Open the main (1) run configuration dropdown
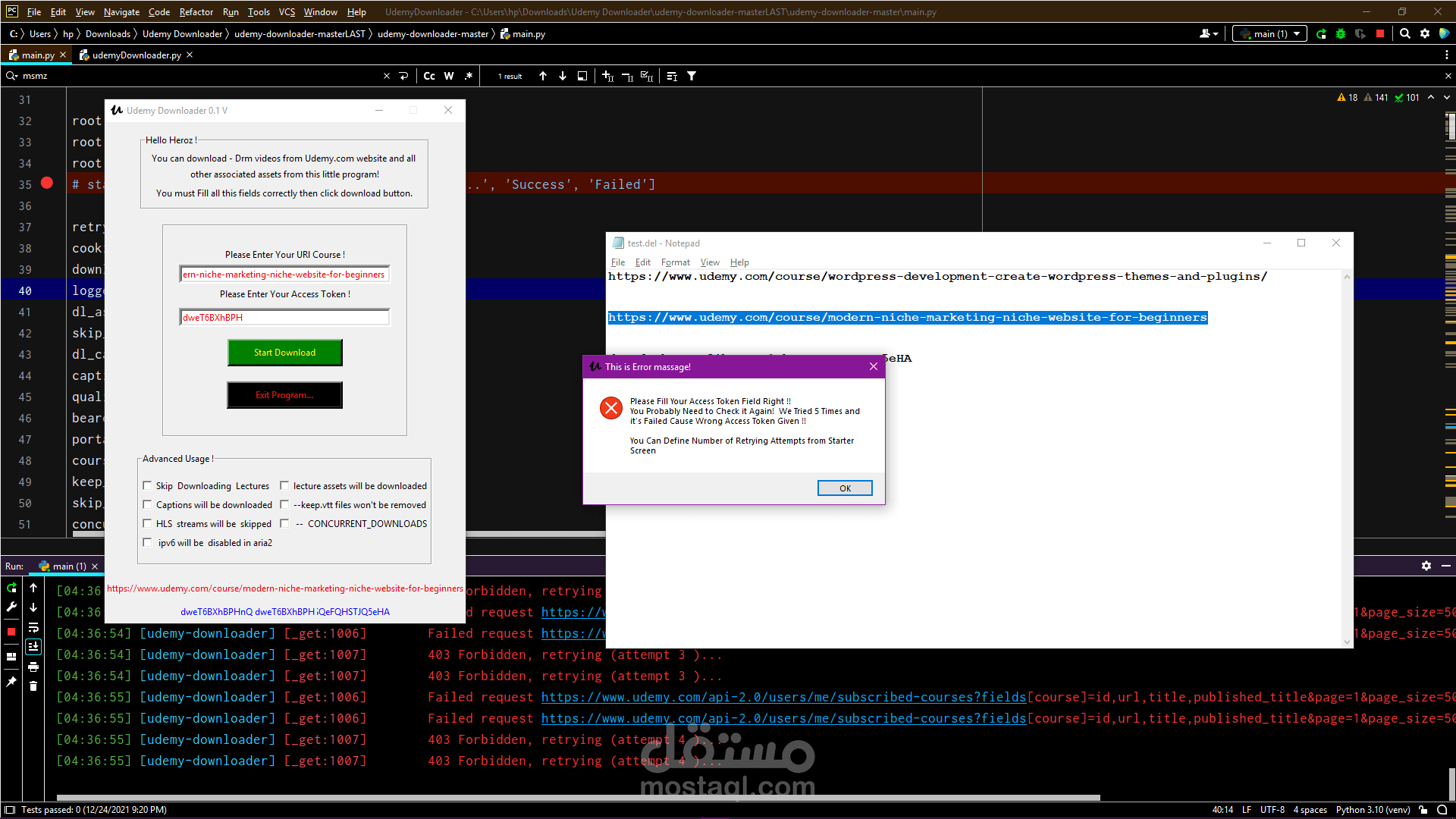The width and height of the screenshot is (1456, 819). coord(1271,34)
